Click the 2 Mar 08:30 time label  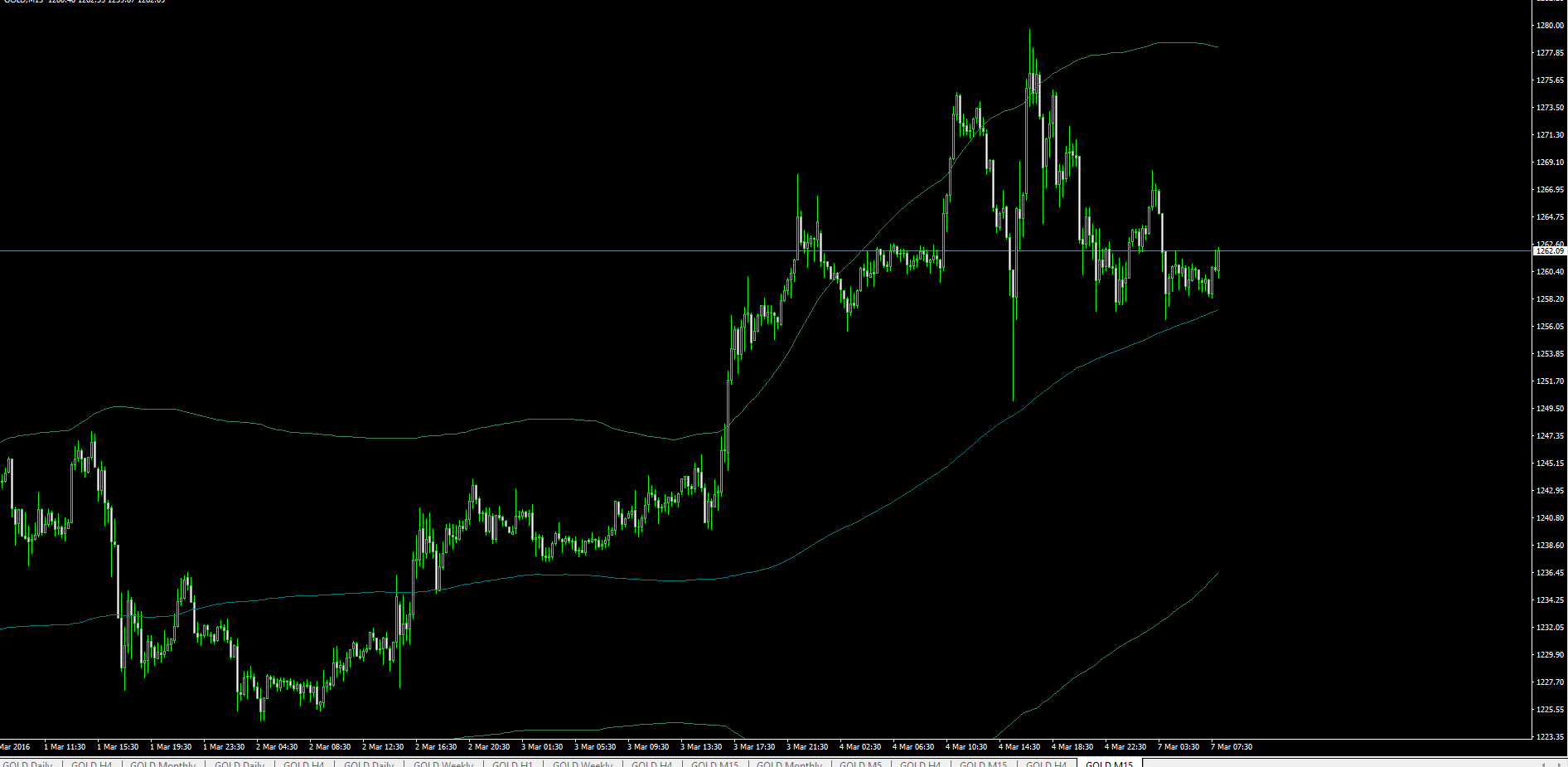coord(330,747)
